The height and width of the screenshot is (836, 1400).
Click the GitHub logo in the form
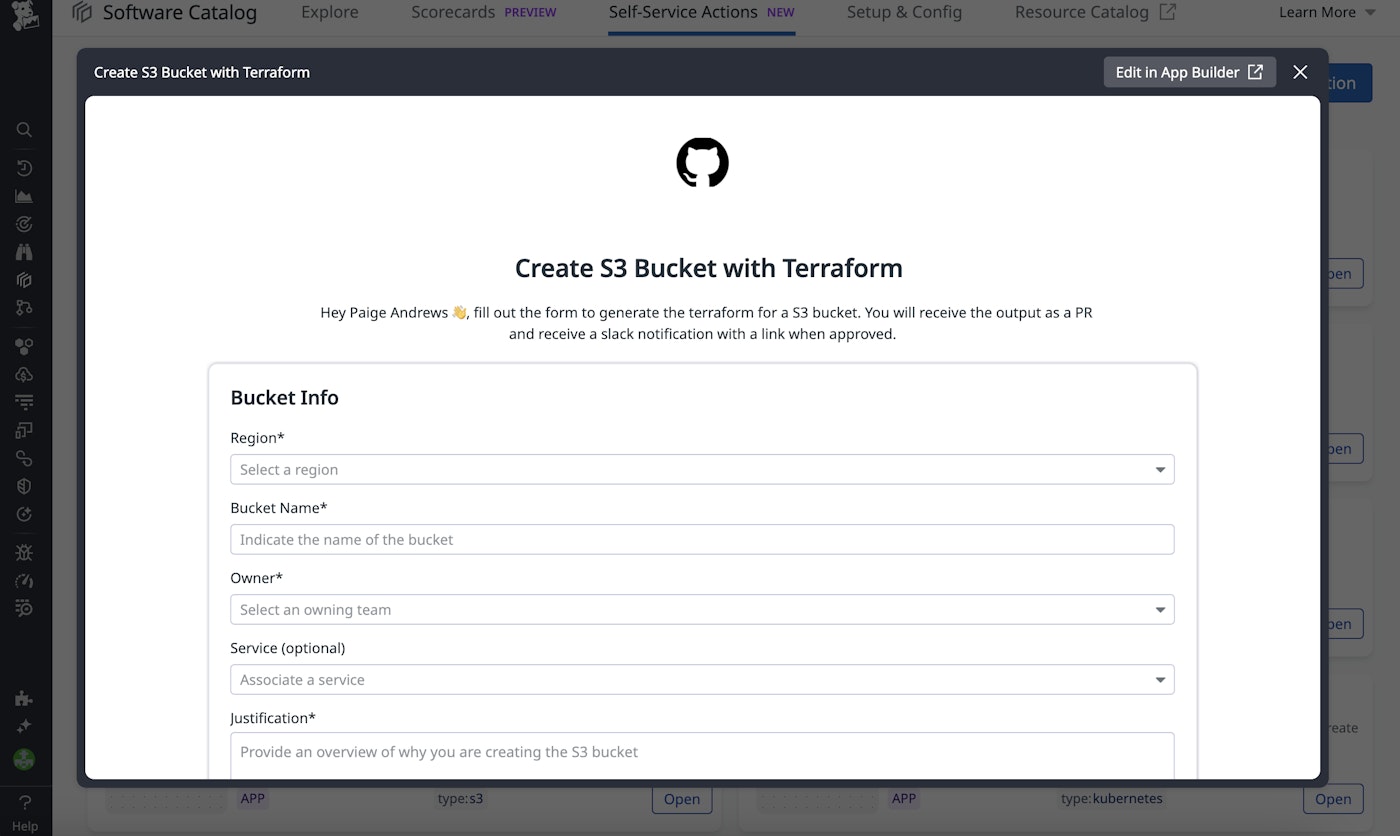tap(703, 163)
